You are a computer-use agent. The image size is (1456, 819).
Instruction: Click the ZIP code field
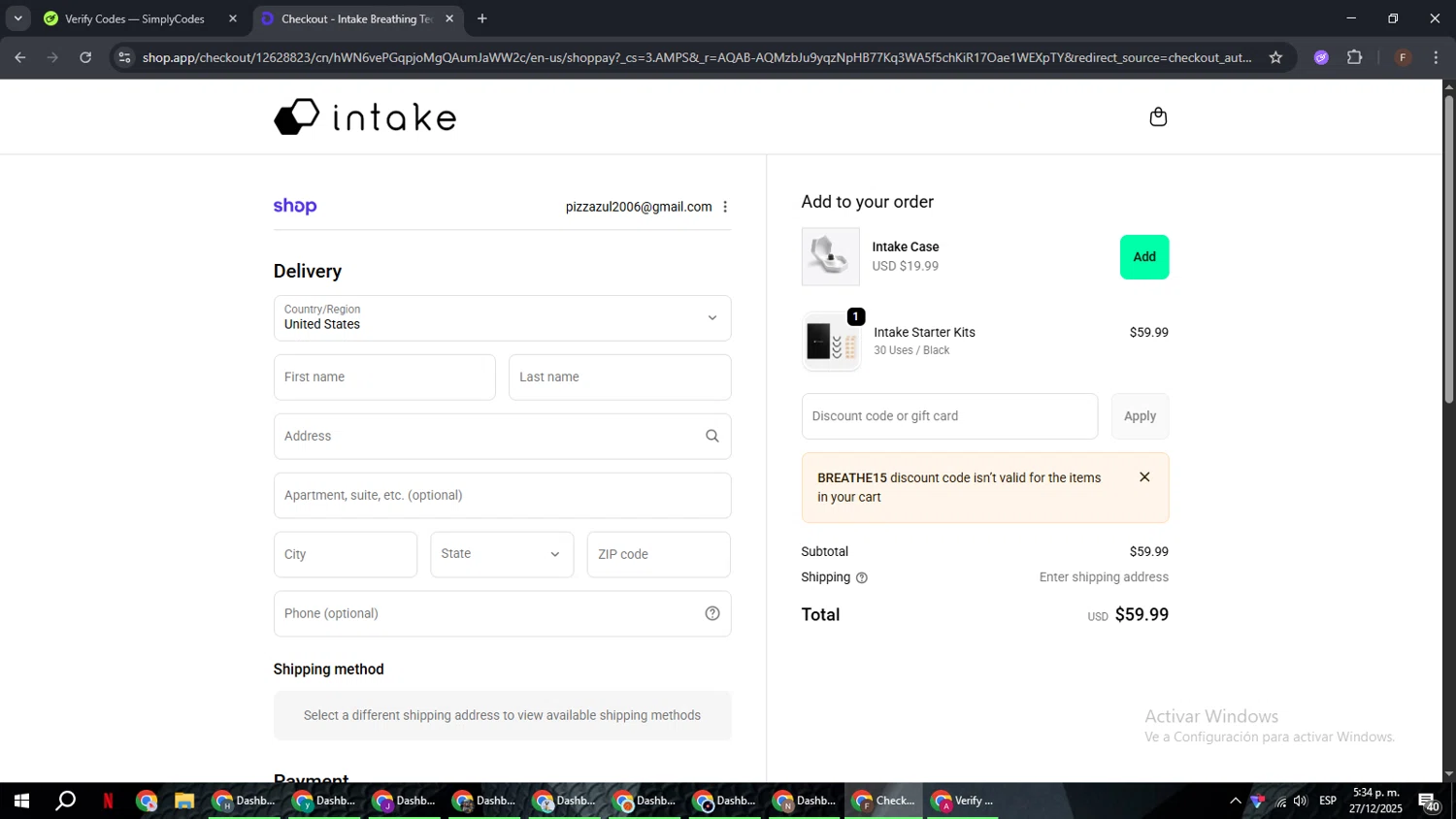pyautogui.click(x=658, y=554)
